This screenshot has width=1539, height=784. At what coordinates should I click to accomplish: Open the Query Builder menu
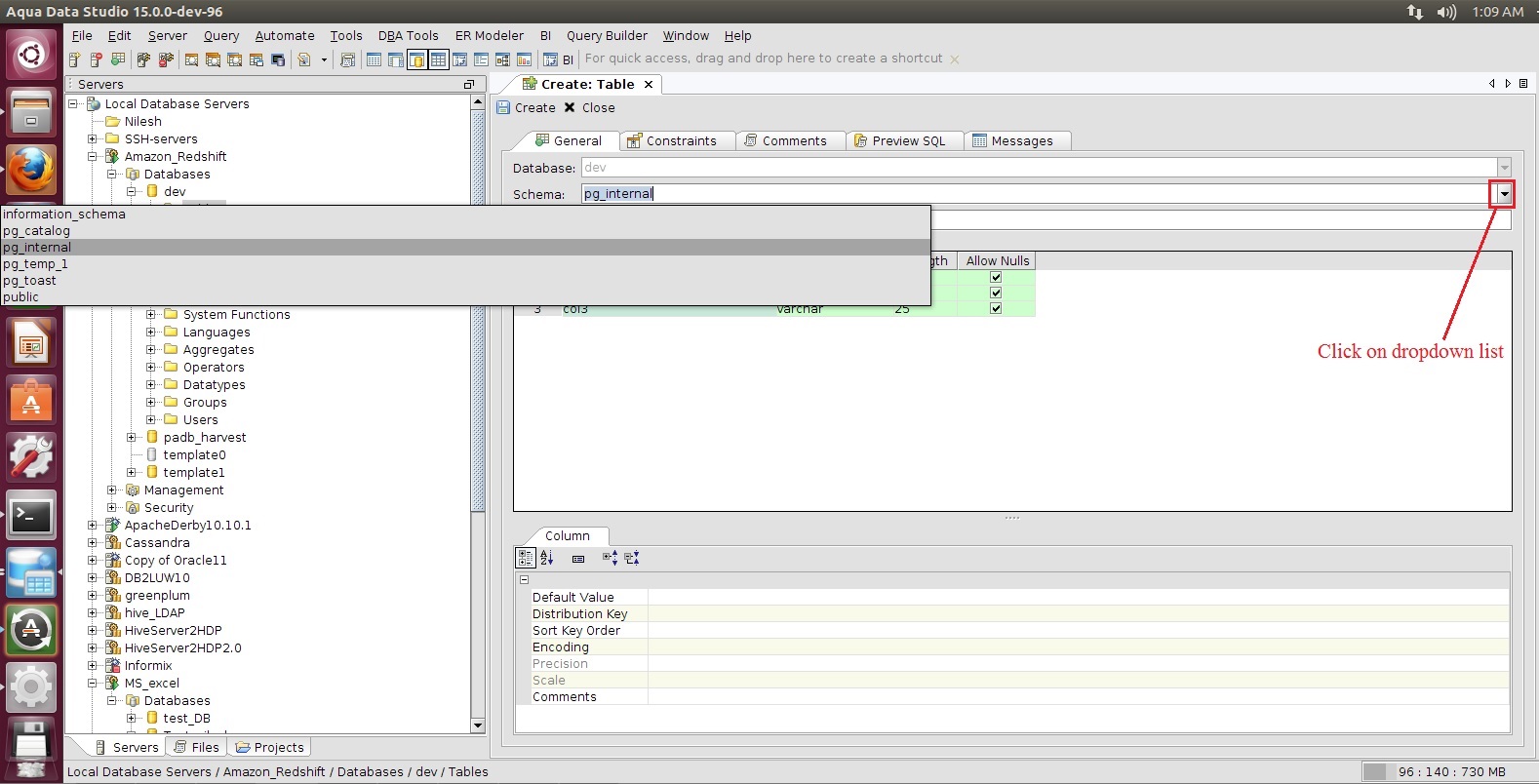tap(607, 36)
